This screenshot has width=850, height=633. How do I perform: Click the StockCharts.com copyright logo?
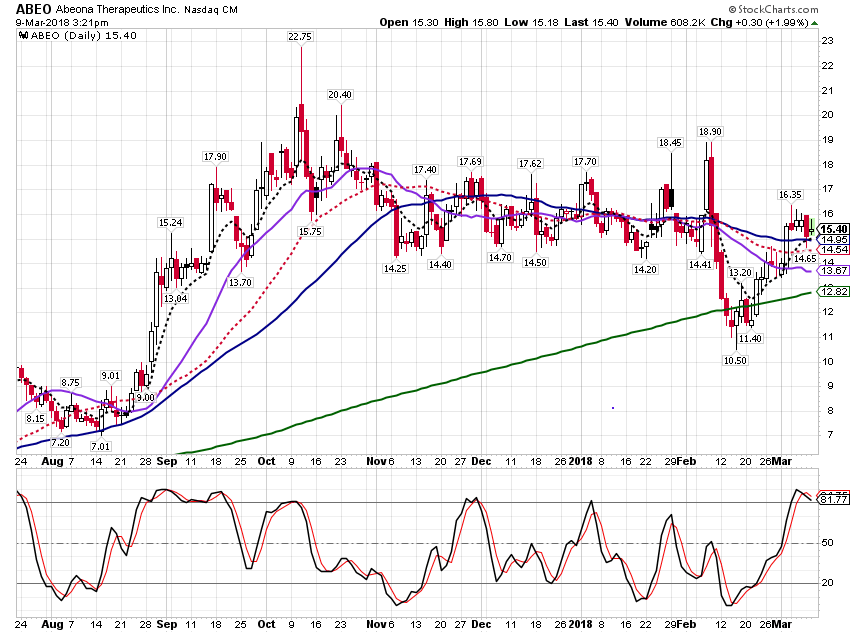click(x=774, y=9)
